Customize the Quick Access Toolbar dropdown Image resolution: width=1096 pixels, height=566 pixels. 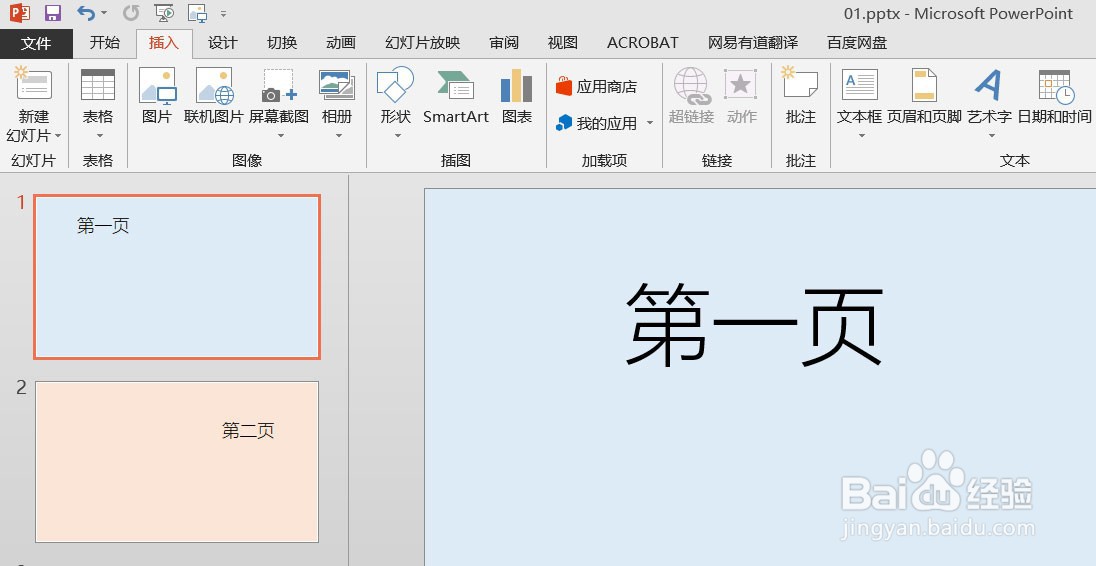click(x=223, y=13)
